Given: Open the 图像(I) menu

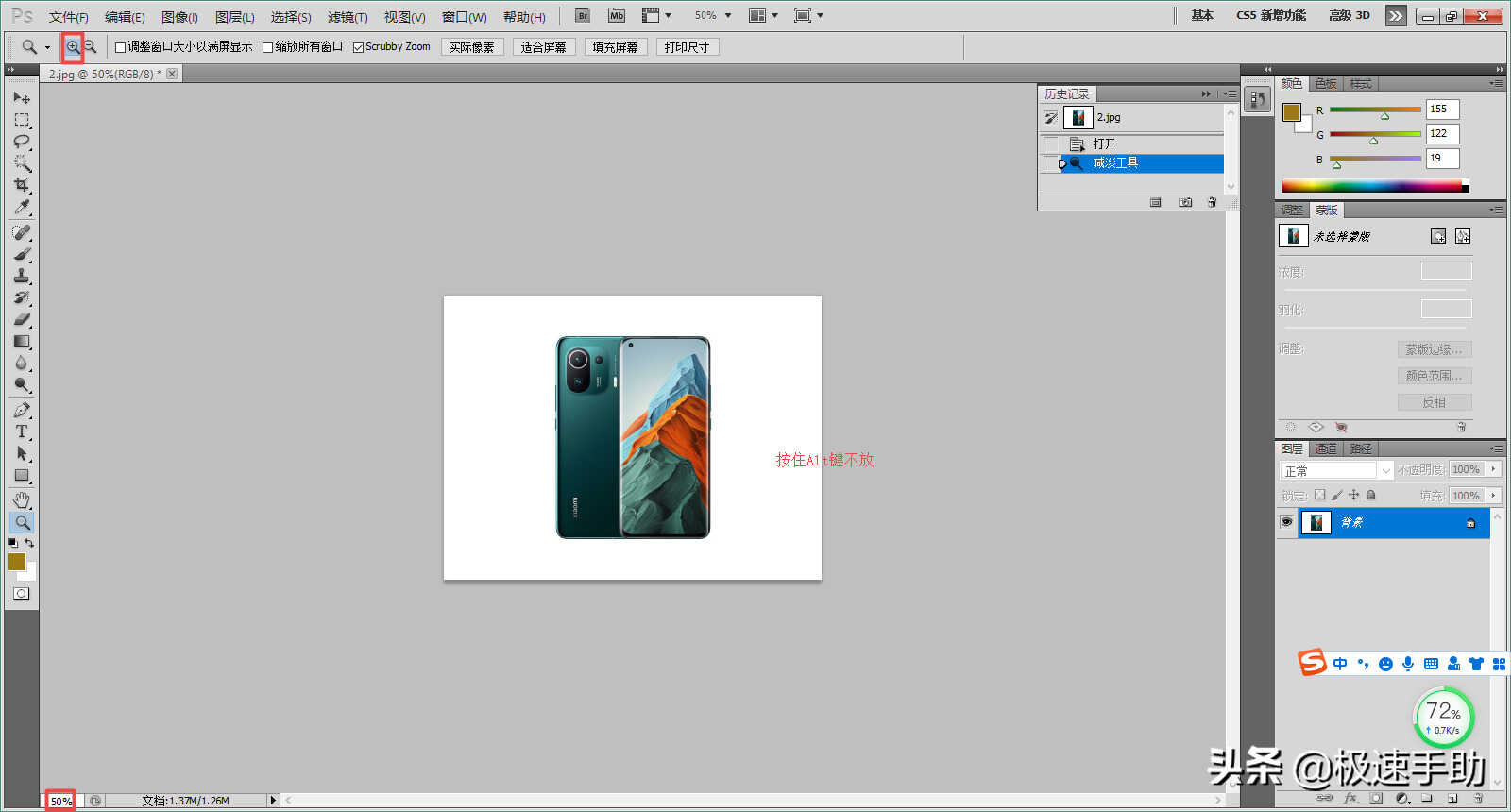Looking at the screenshot, I should (179, 17).
